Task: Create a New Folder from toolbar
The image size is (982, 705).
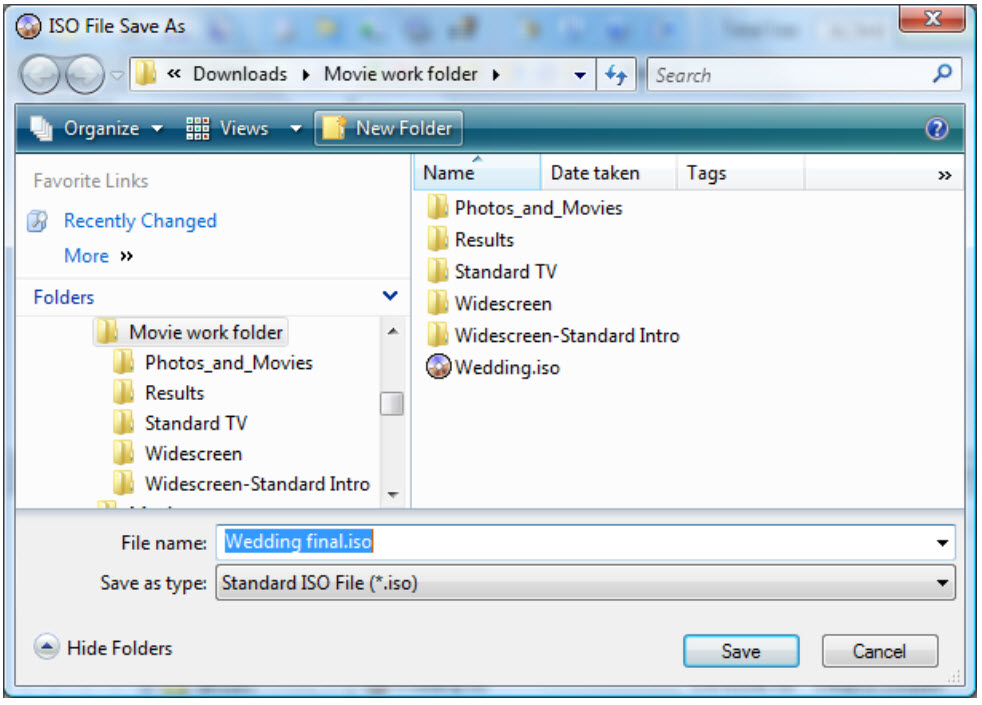Action: 388,128
